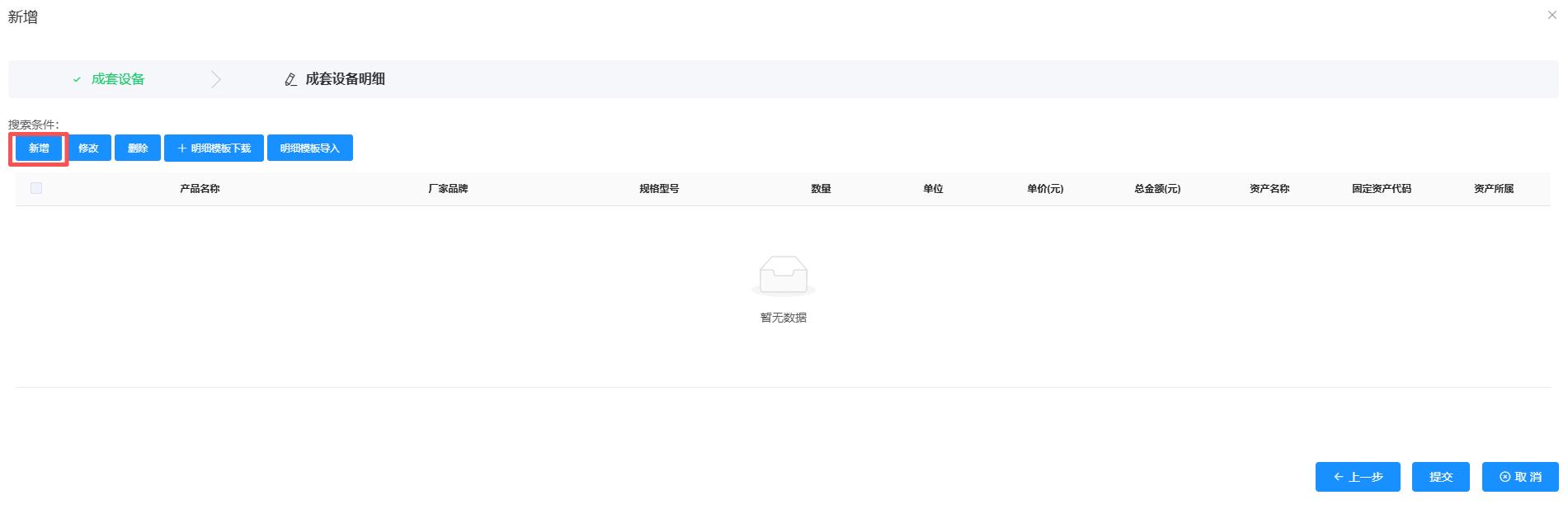The height and width of the screenshot is (528, 1568).
Task: Submit the form with 提交
Action: tap(1440, 477)
